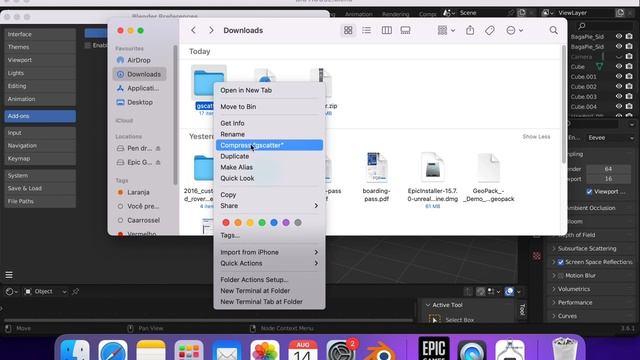Open the Finder group-by dropdown

point(446,30)
